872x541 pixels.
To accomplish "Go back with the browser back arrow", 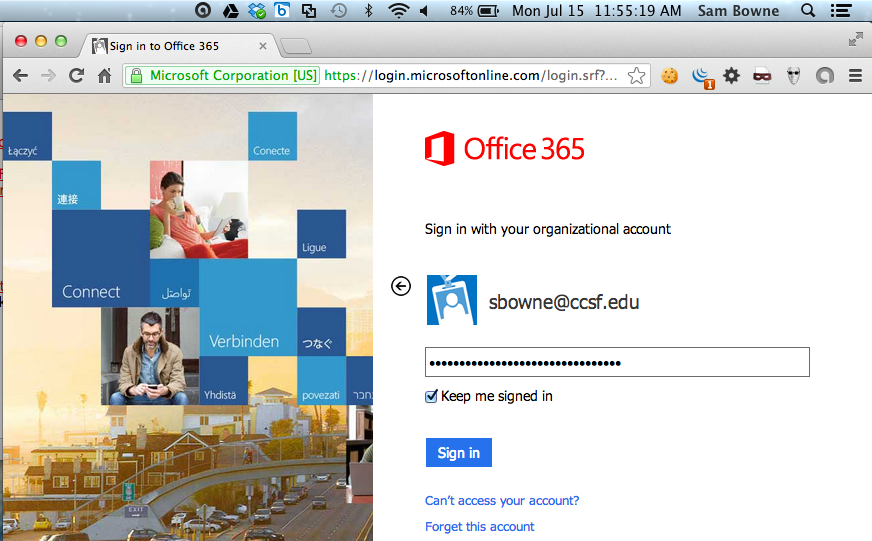I will pos(21,76).
